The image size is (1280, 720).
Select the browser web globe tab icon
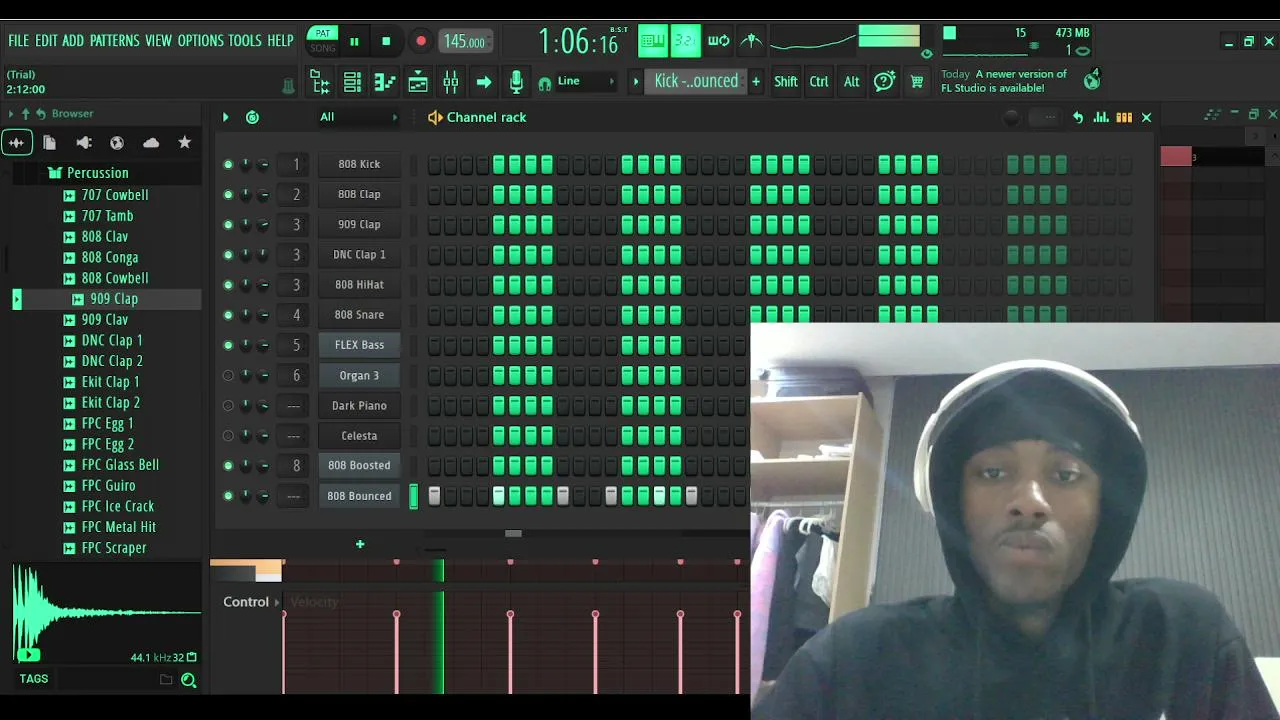(117, 143)
